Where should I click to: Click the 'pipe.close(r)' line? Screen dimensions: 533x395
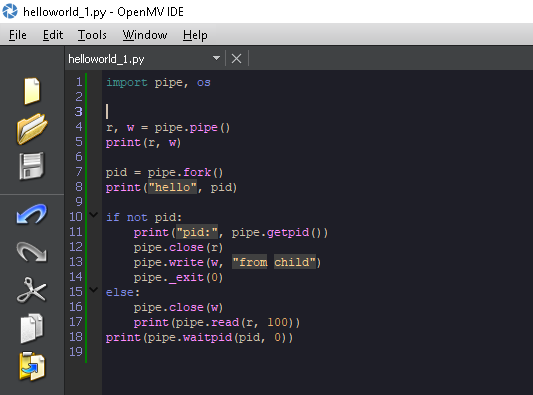point(178,248)
